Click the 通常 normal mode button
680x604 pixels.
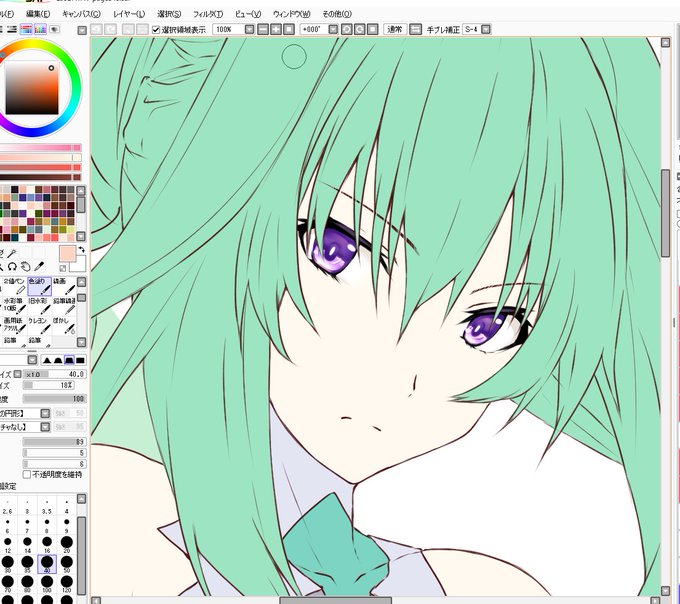[x=395, y=29]
